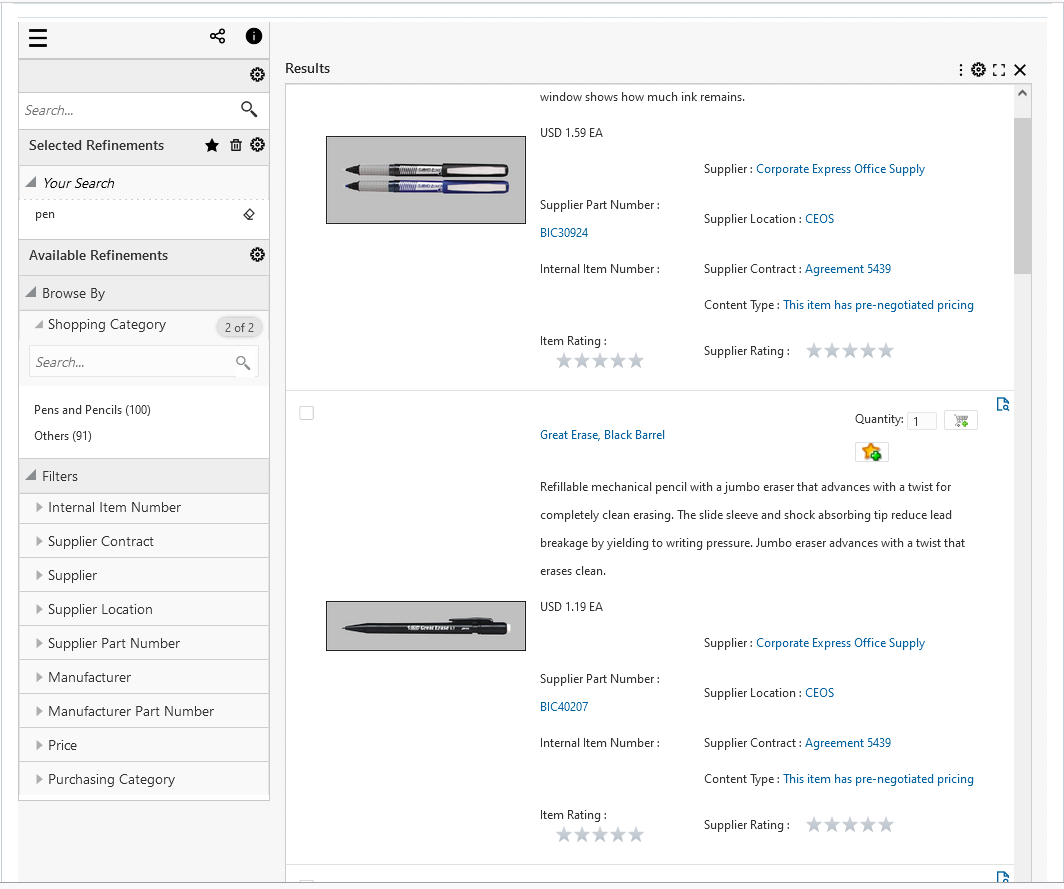The image size is (1064, 889).
Task: Click the information icon
Action: pyautogui.click(x=254, y=36)
